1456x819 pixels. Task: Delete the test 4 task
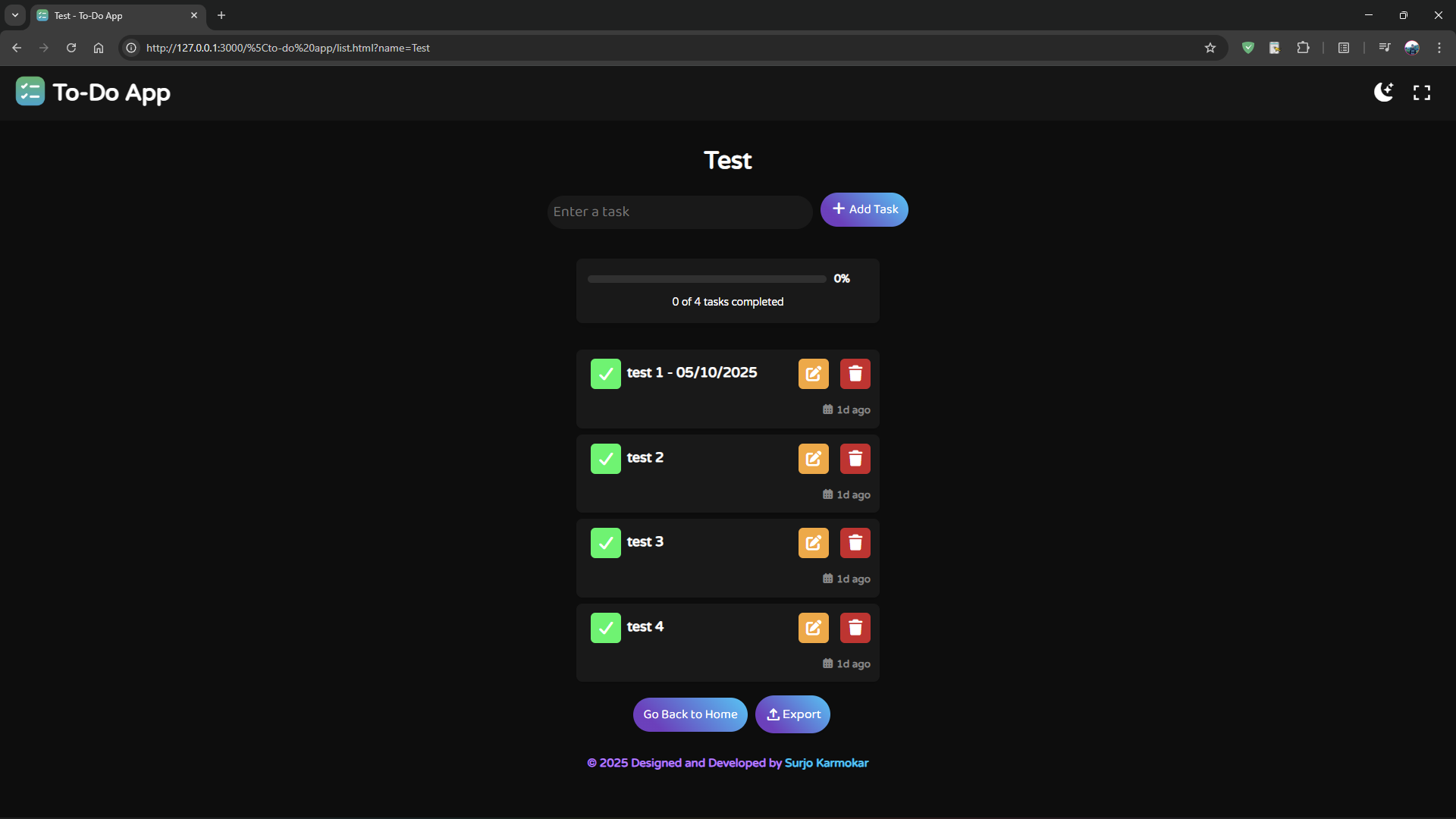[x=855, y=628]
